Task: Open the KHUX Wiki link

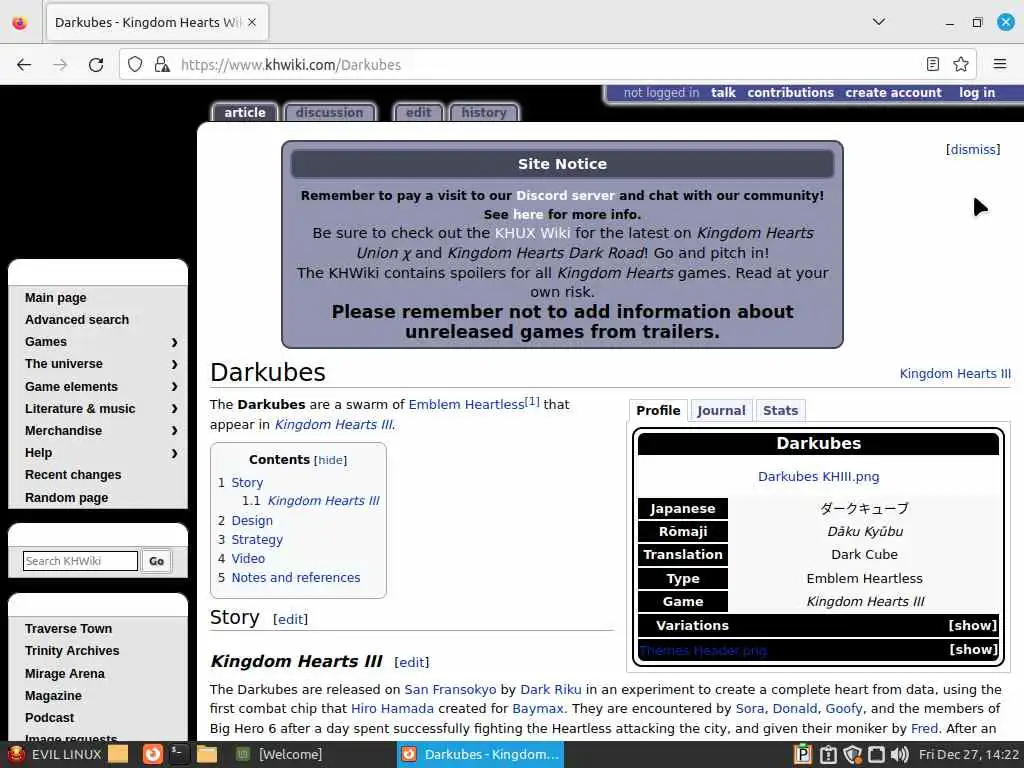Action: 532,233
